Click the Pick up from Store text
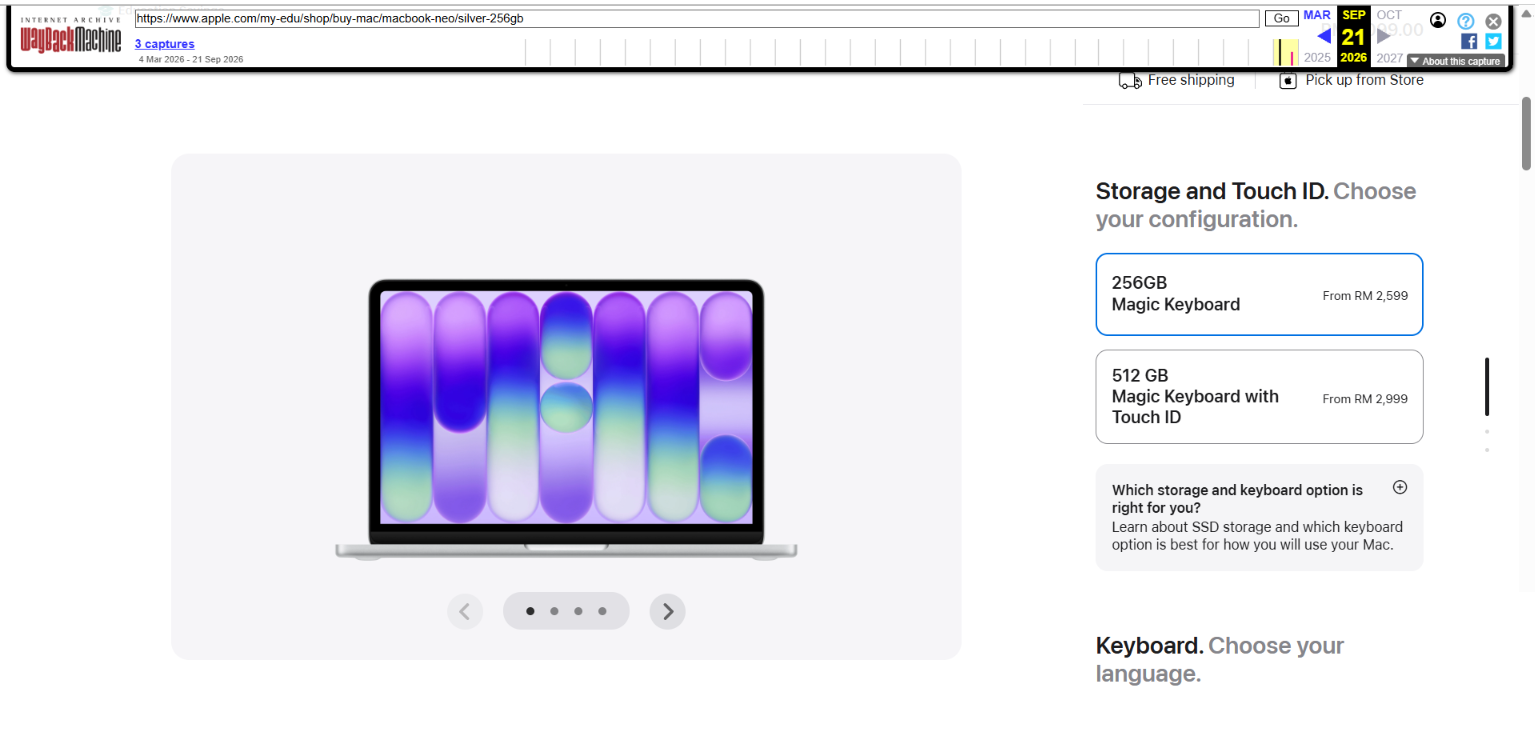Image resolution: width=1535 pixels, height=746 pixels. point(1364,80)
